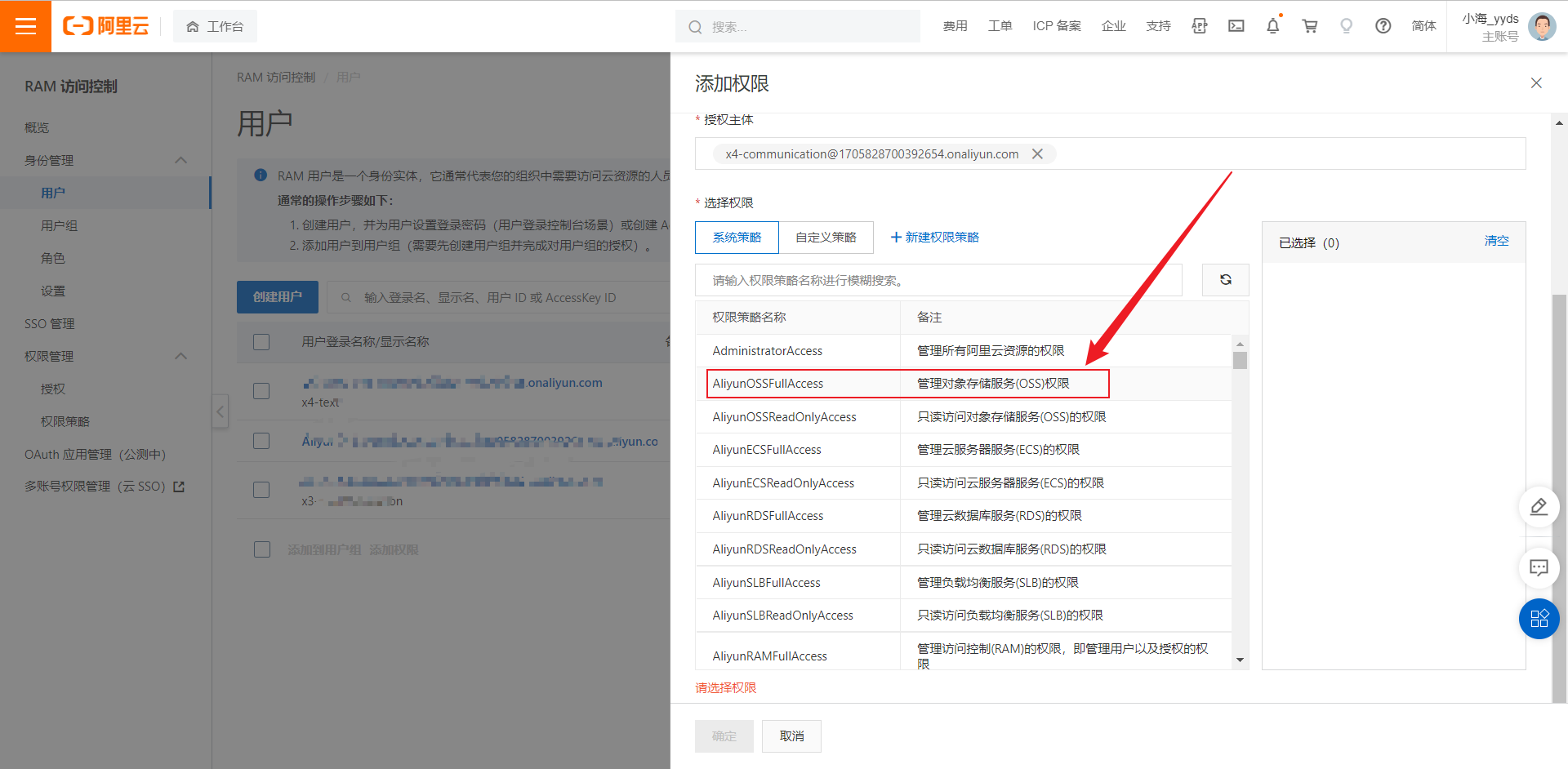Viewport: 1568px width, 769px height.
Task: Open the notification bell
Action: 1273,26
